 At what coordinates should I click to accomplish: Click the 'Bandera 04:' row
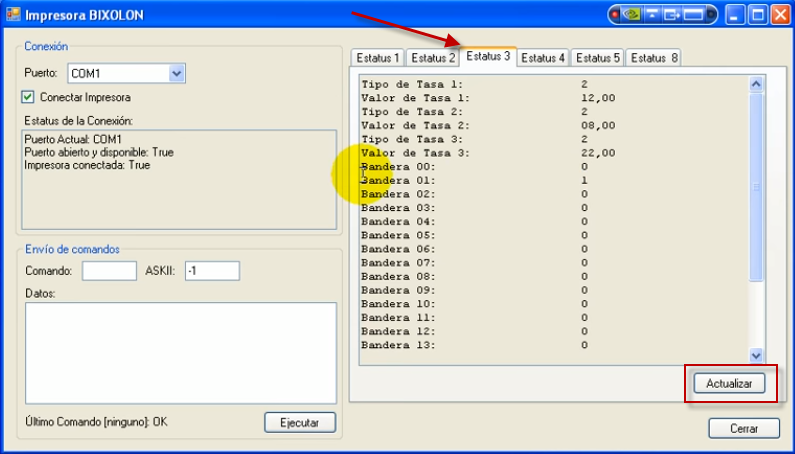[475, 221]
